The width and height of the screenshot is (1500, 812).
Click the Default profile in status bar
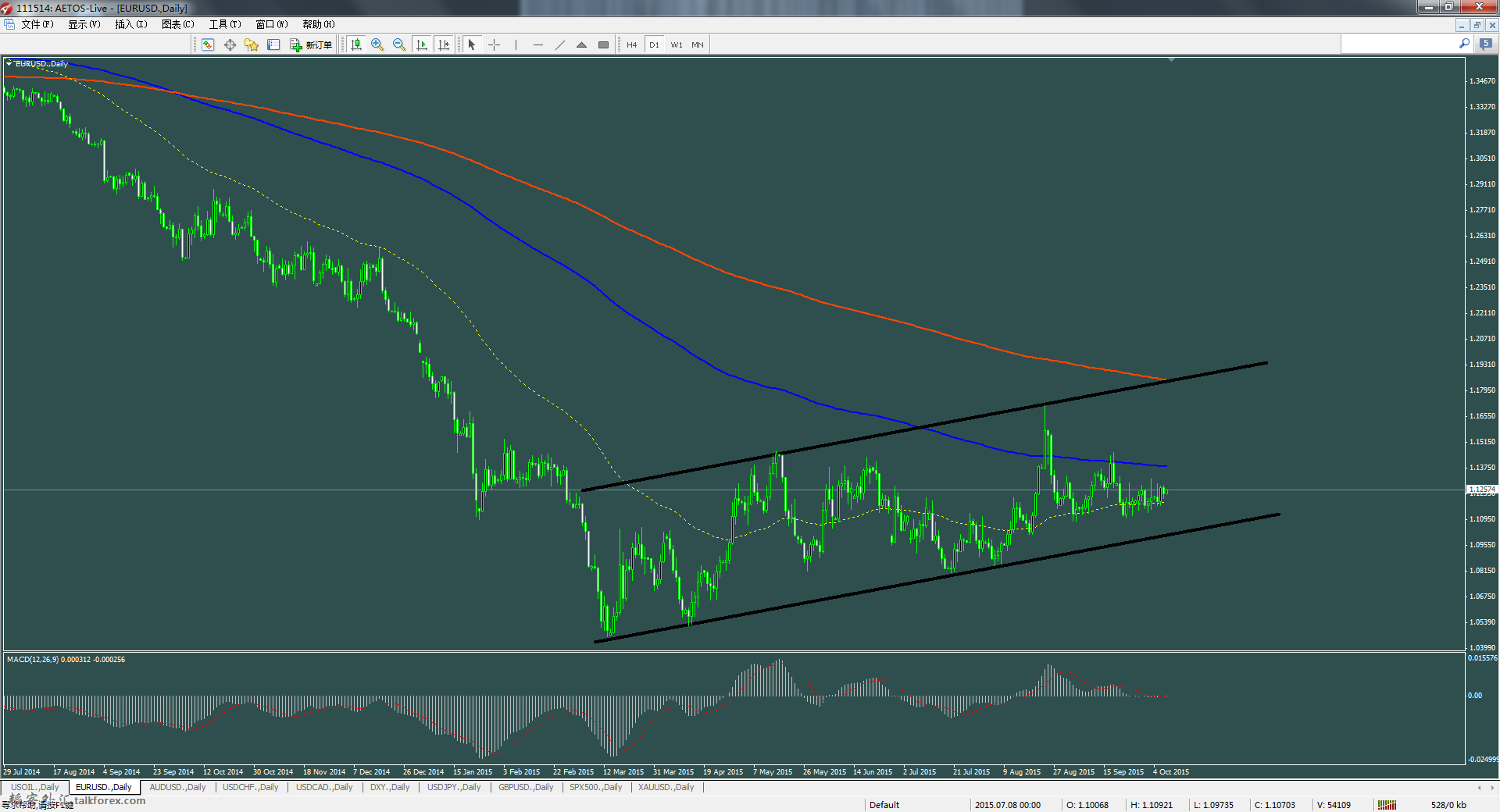pyautogui.click(x=884, y=805)
